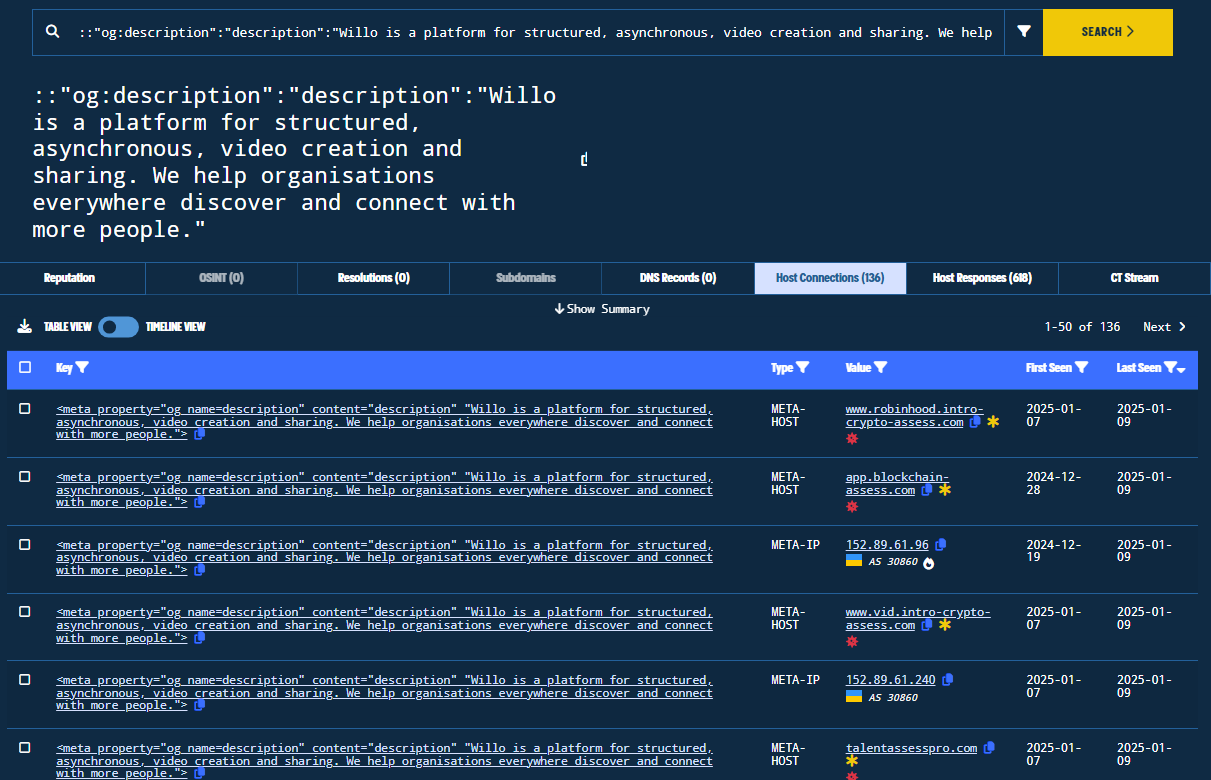
Task: Select the Host Connections (136) tab
Action: click(830, 278)
